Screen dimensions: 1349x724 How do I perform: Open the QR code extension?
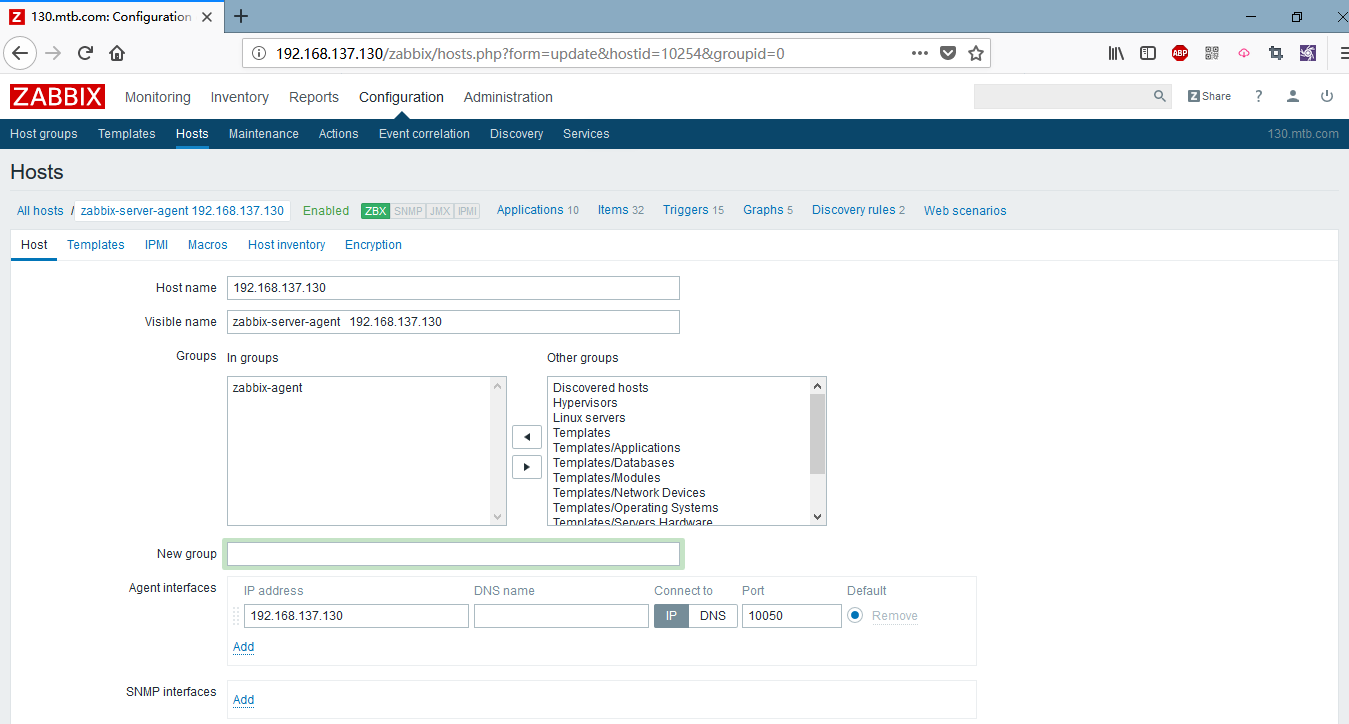click(x=1212, y=53)
